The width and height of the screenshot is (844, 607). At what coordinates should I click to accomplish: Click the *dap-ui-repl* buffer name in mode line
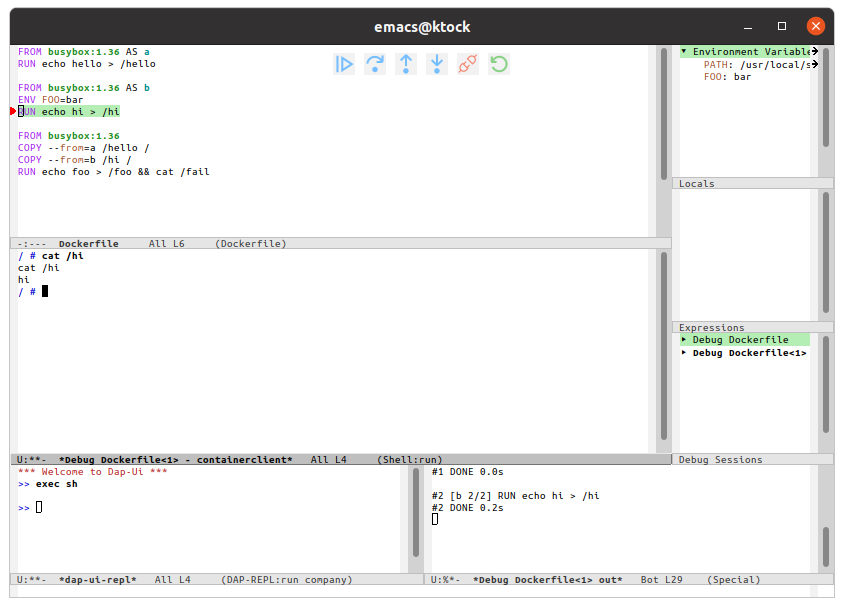[x=97, y=580]
